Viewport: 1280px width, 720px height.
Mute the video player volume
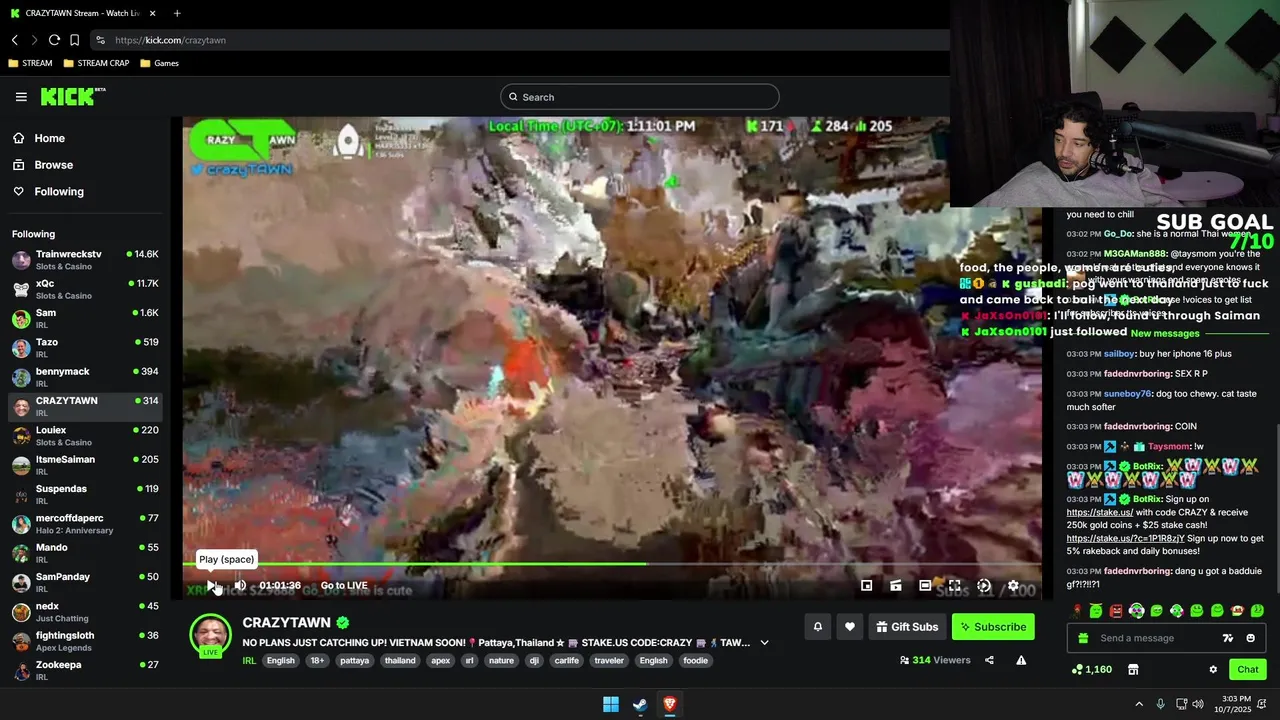pos(240,586)
